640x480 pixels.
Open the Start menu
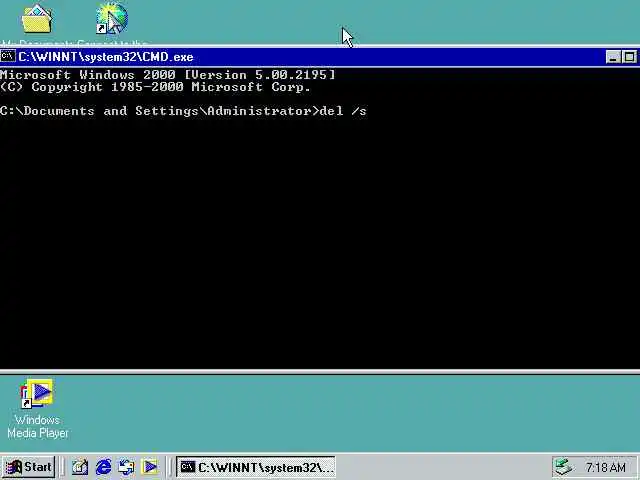point(29,467)
